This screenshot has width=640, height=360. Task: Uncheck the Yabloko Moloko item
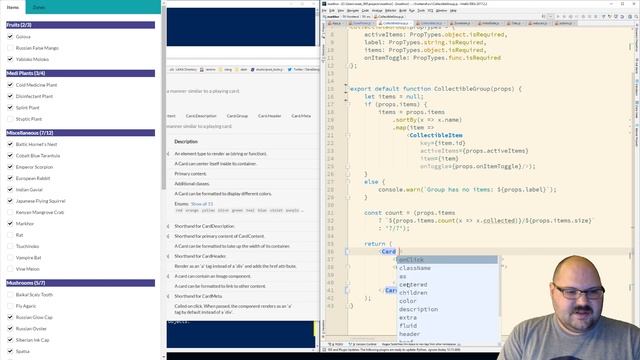pyautogui.click(x=10, y=59)
